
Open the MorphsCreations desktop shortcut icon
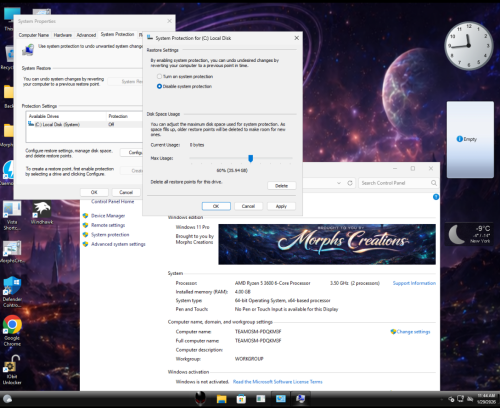tap(12, 252)
